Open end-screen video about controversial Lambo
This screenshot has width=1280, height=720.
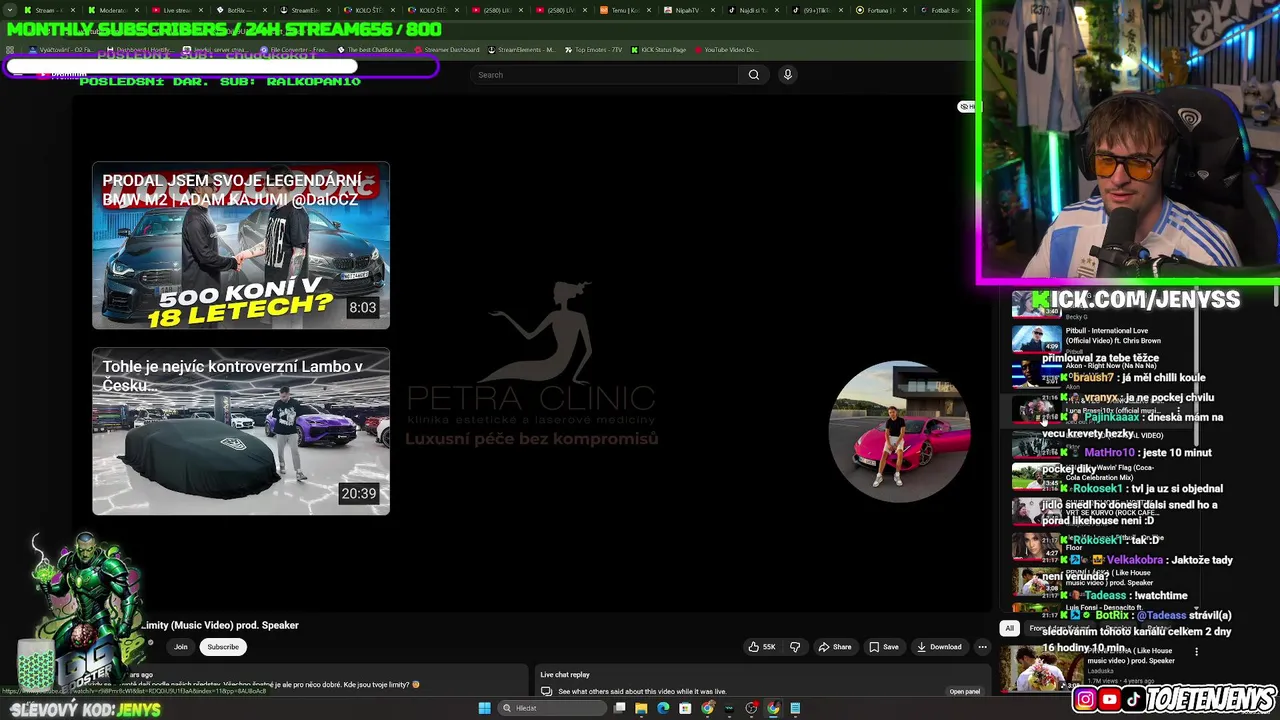(241, 431)
